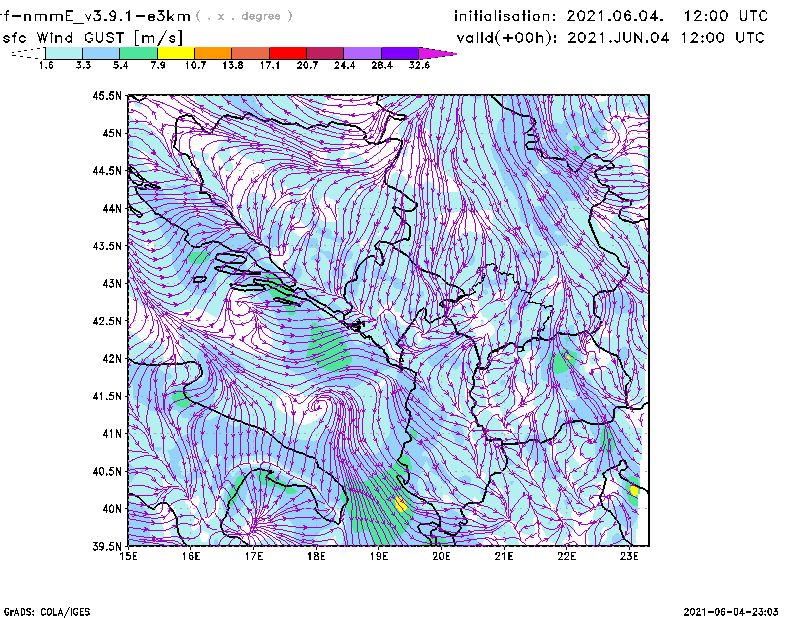Viewport: 800px width, 618px height.
Task: Click the '42.5N' latitude label
Action: [107, 321]
